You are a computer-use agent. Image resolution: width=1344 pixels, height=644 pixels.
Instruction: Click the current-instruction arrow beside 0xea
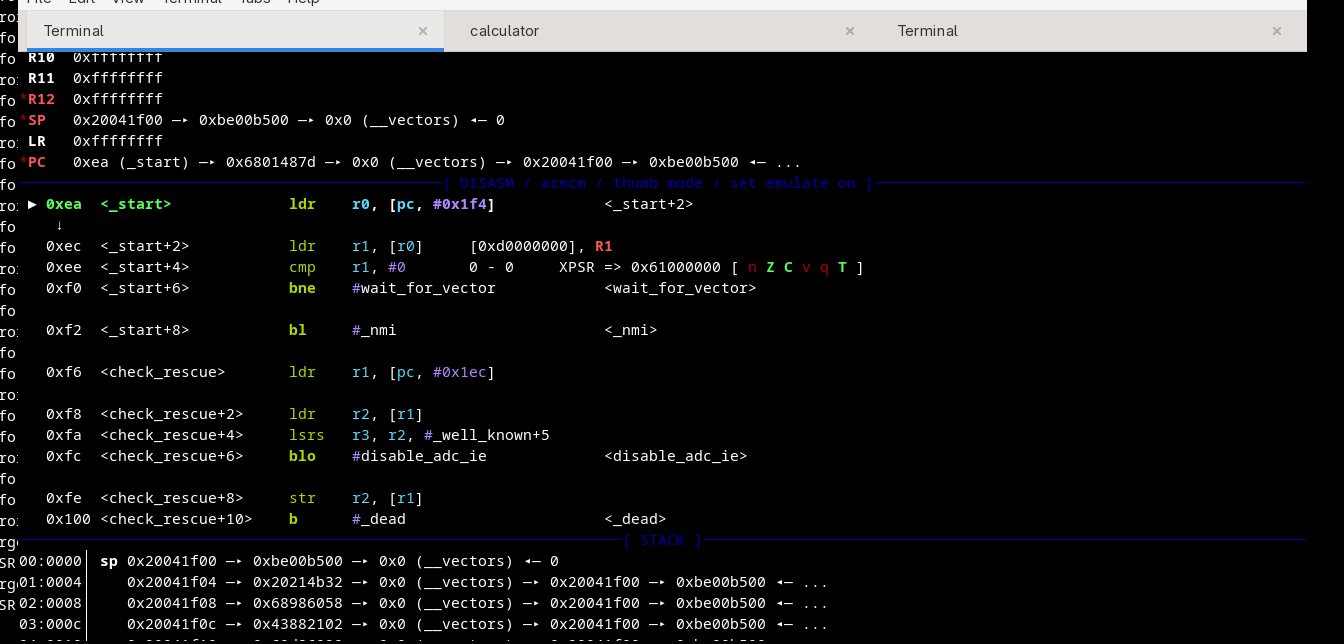click(32, 204)
